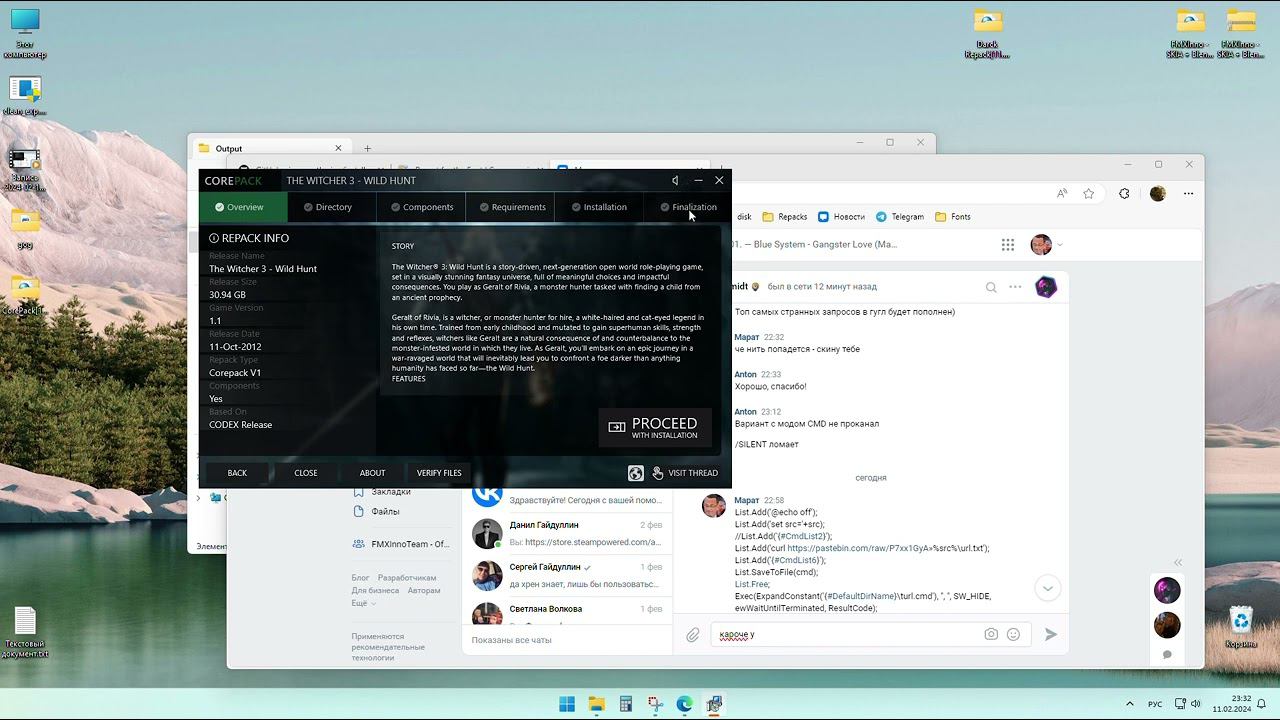
Task: Click '11-Oct-2012' release date value
Action: [x=235, y=347]
